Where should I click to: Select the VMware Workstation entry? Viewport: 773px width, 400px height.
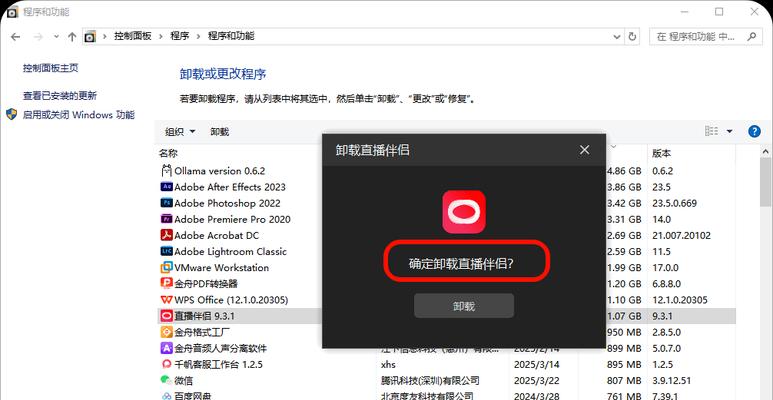(x=221, y=268)
